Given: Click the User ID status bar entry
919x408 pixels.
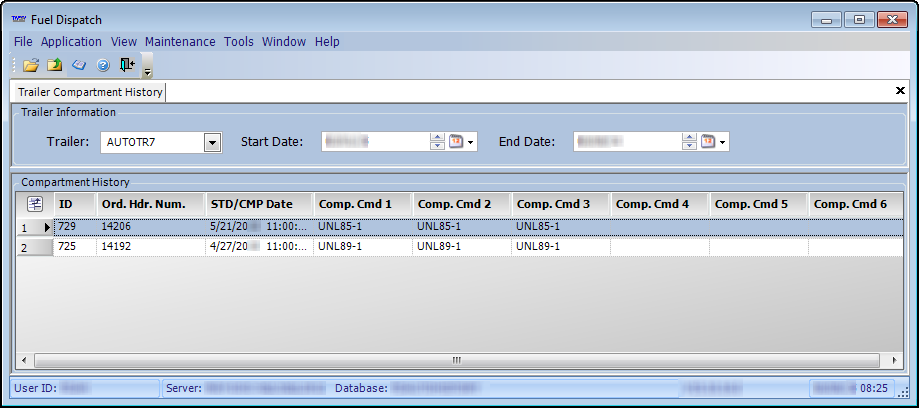Looking at the screenshot, I should (85, 388).
